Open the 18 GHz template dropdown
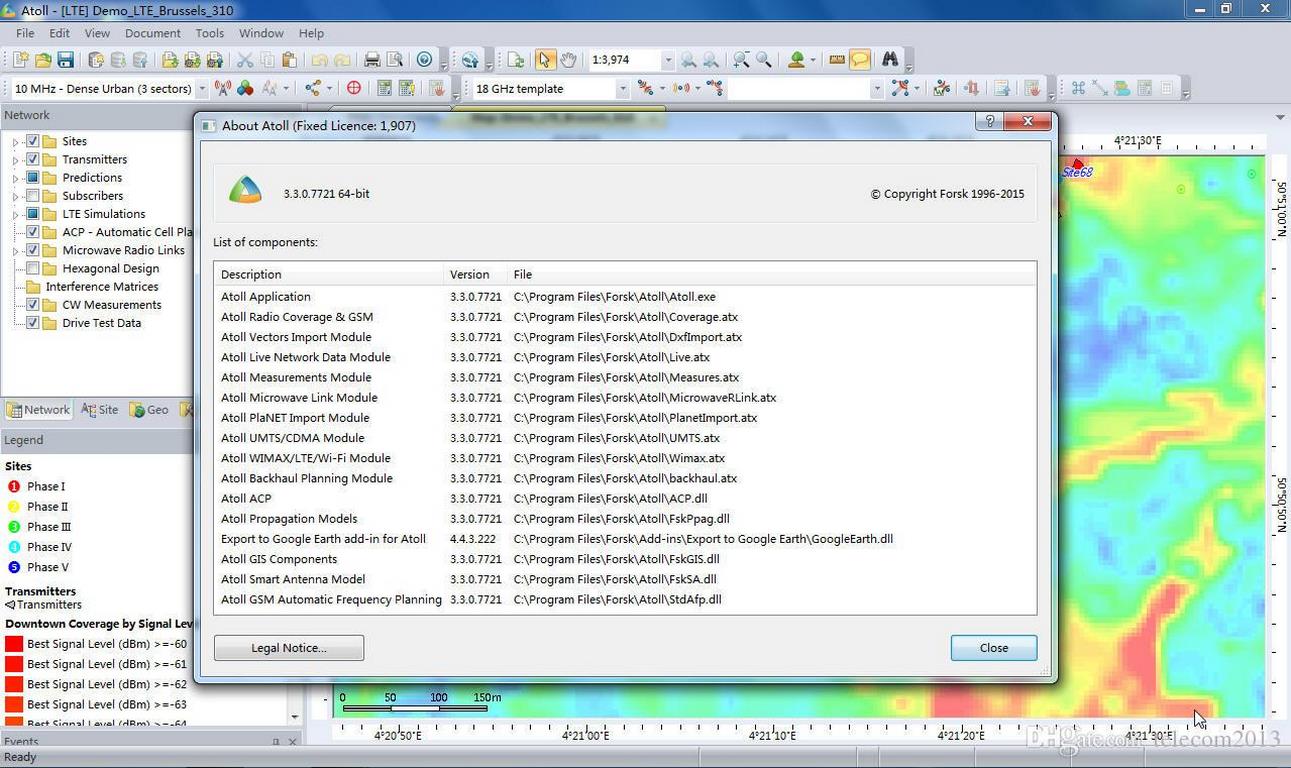 coord(622,89)
